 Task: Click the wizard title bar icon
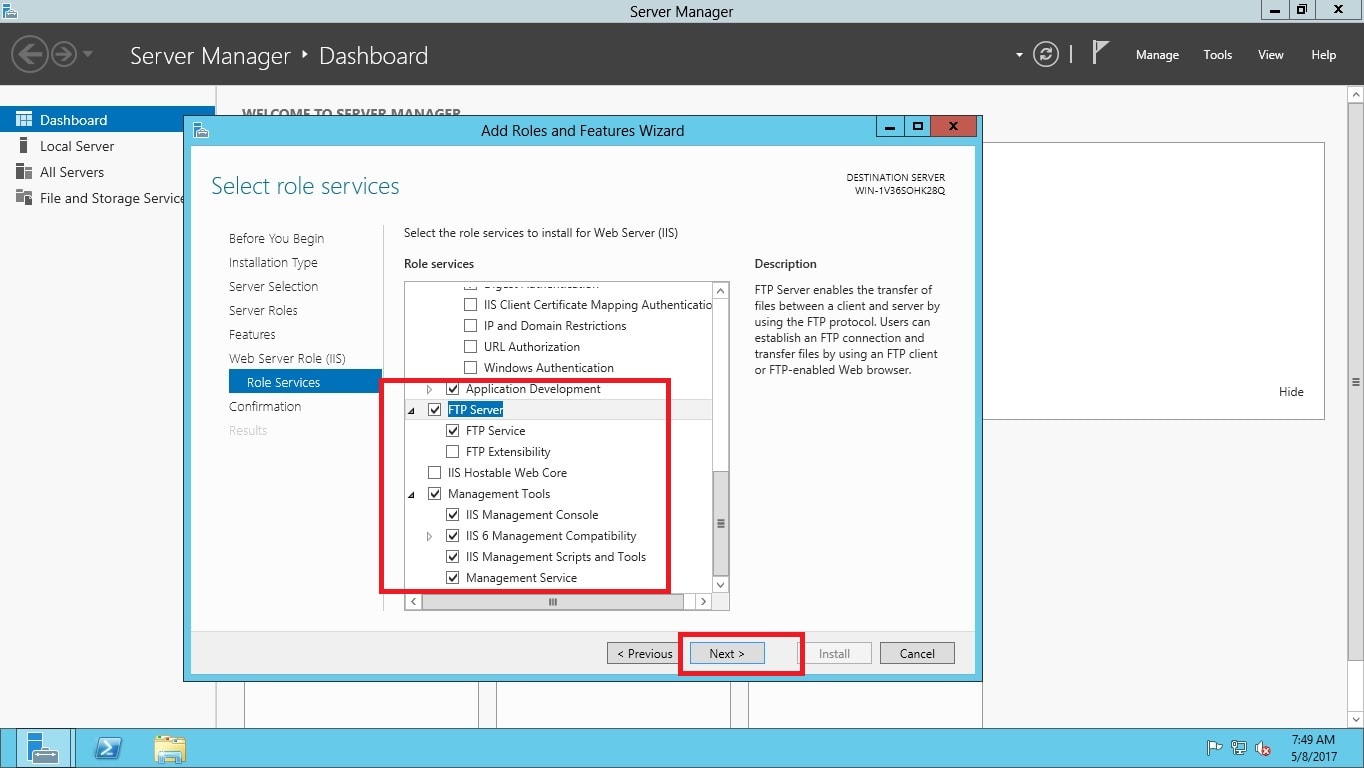pos(200,129)
